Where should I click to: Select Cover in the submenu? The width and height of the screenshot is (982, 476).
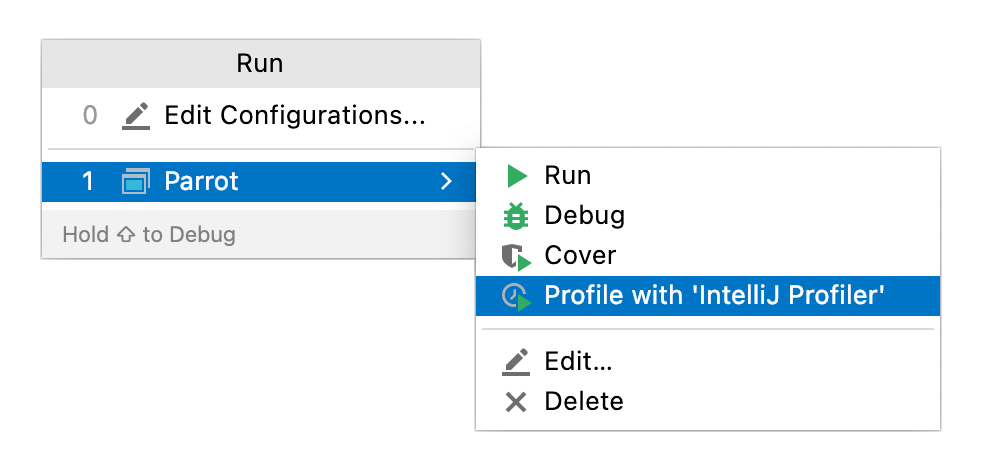pyautogui.click(x=708, y=256)
